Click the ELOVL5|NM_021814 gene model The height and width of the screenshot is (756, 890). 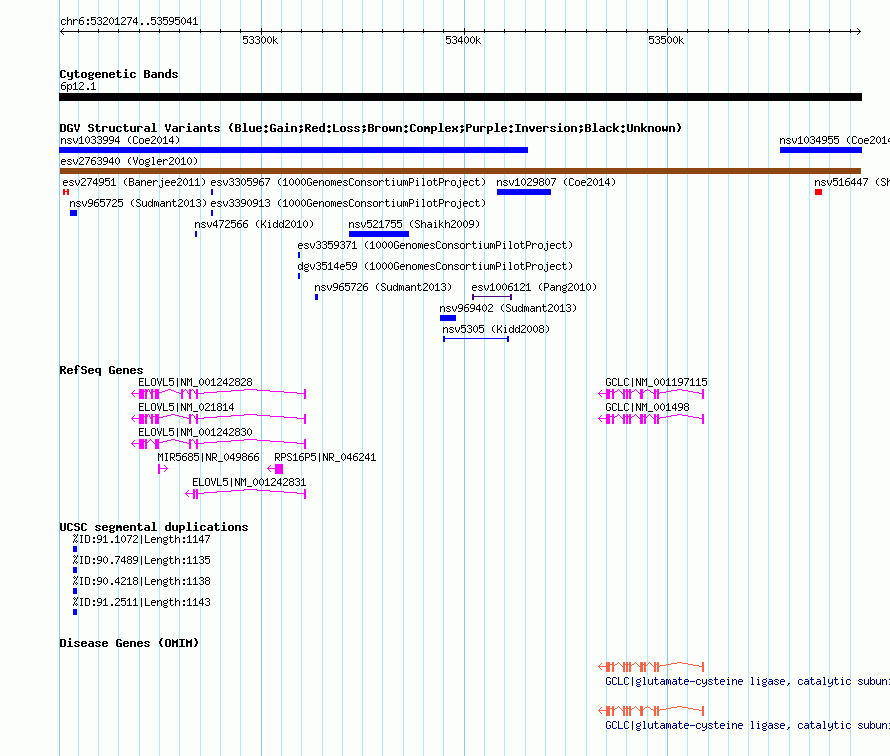219,419
